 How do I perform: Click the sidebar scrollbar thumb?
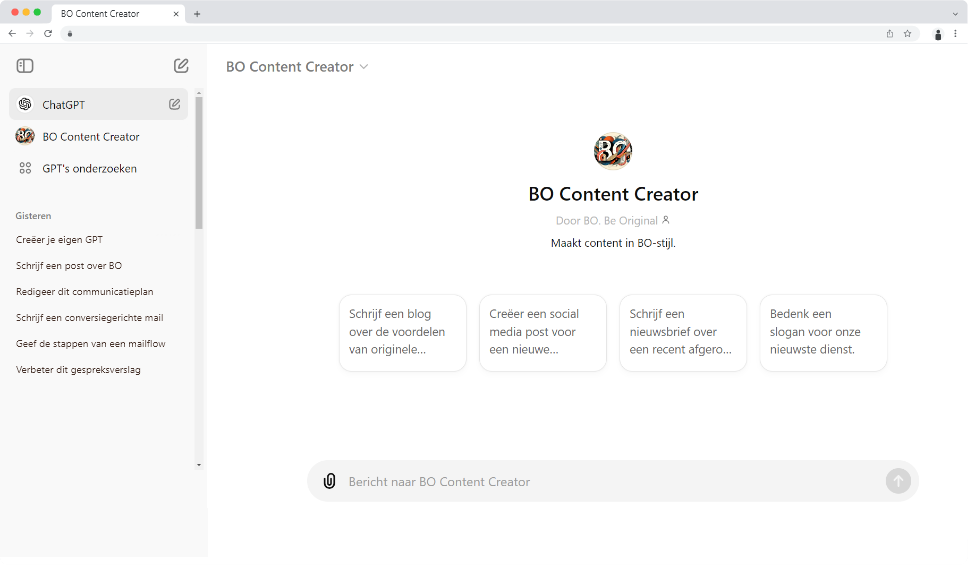pos(199,162)
